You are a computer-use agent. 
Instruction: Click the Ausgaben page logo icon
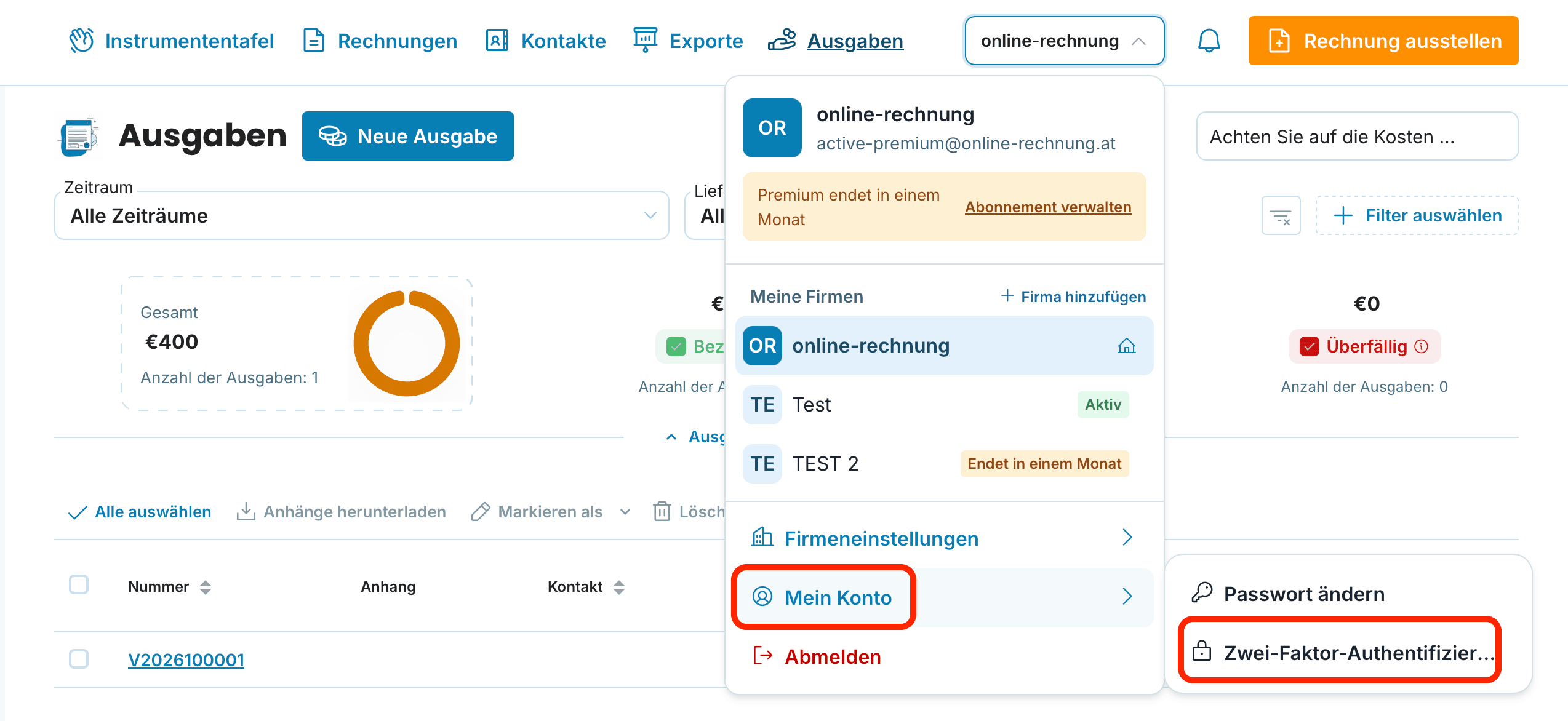[x=78, y=136]
